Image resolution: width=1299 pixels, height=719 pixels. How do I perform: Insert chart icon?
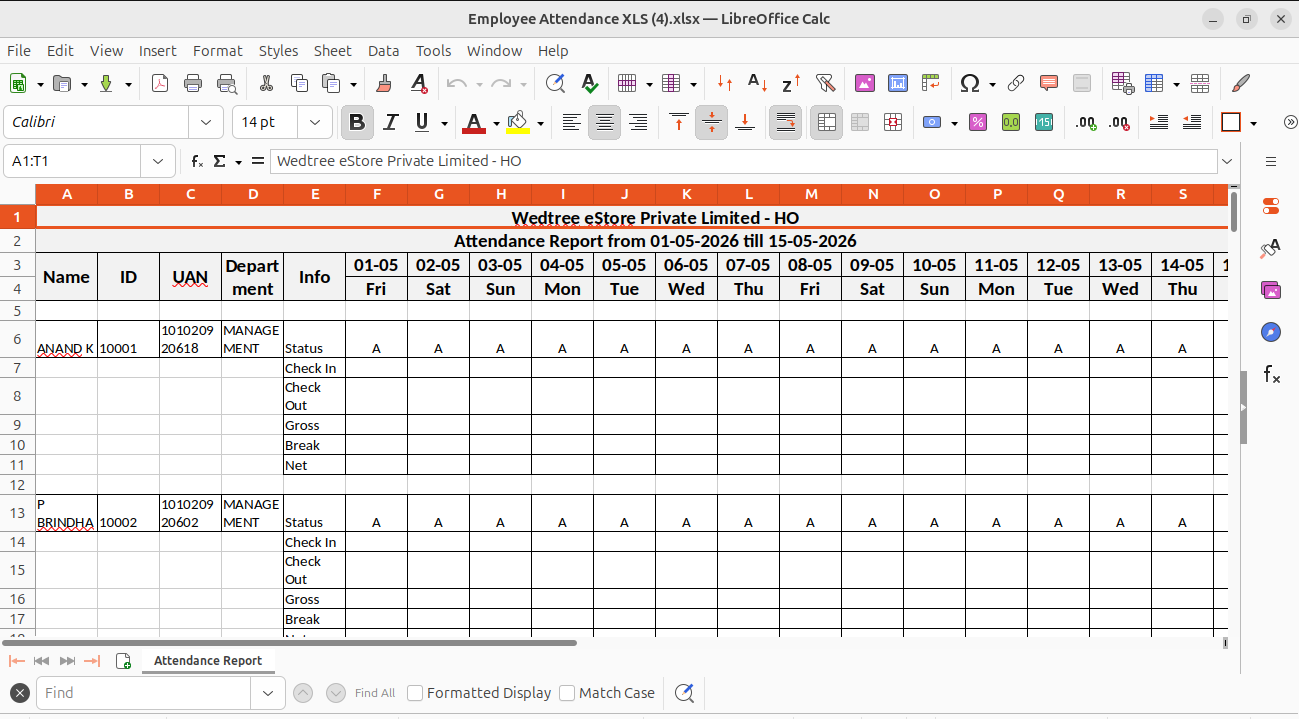click(x=898, y=84)
